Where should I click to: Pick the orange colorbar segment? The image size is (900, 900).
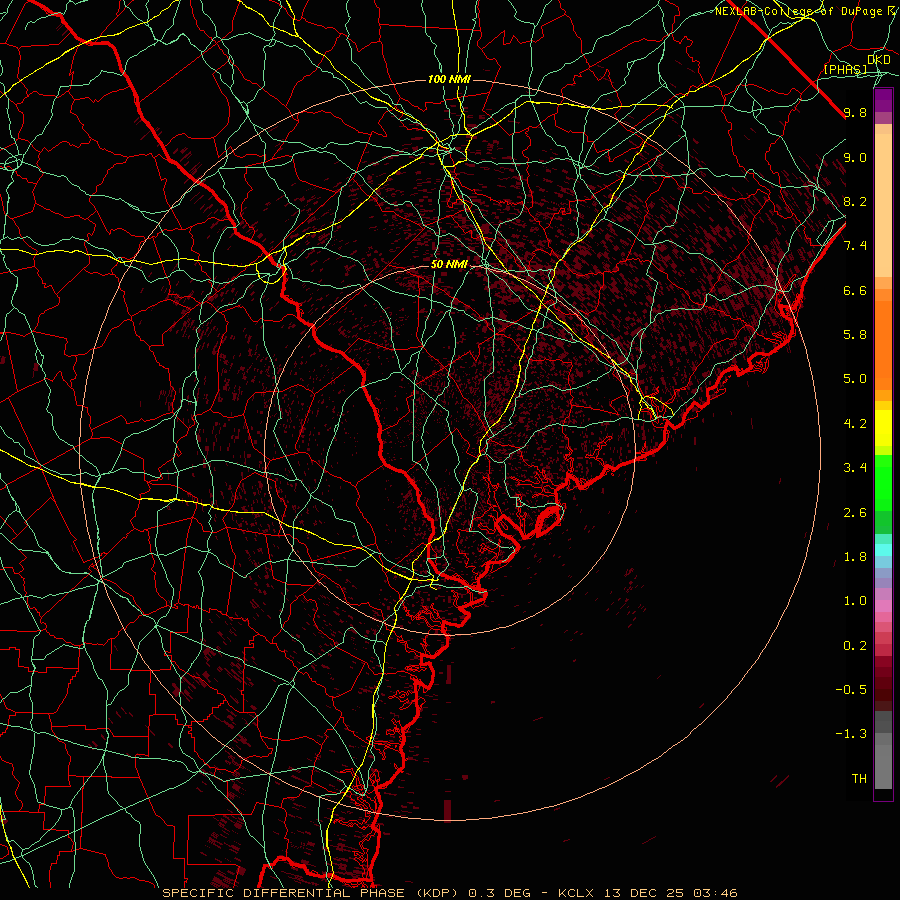pyautogui.click(x=883, y=344)
